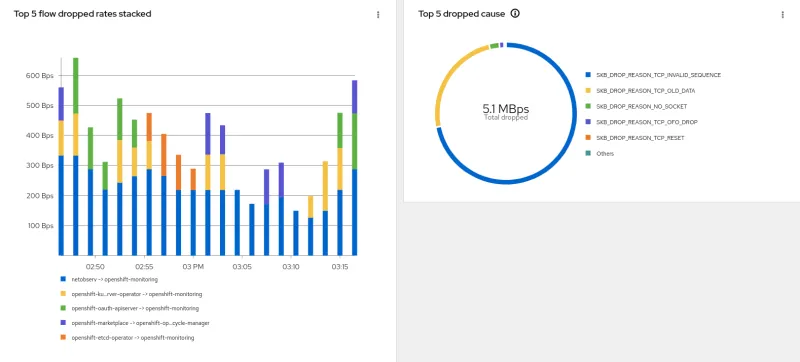Click SKB_DROP_REASON_TCP_OFO_DROP legend text
800x362 pixels.
(646, 122)
